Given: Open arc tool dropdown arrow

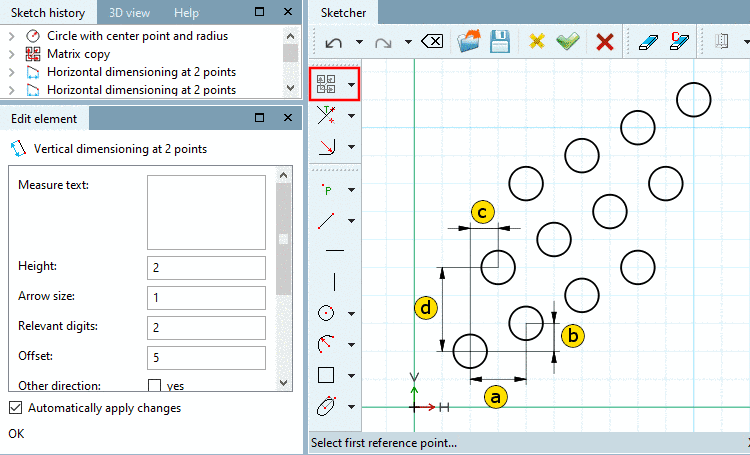Looking at the screenshot, I should coord(352,344).
